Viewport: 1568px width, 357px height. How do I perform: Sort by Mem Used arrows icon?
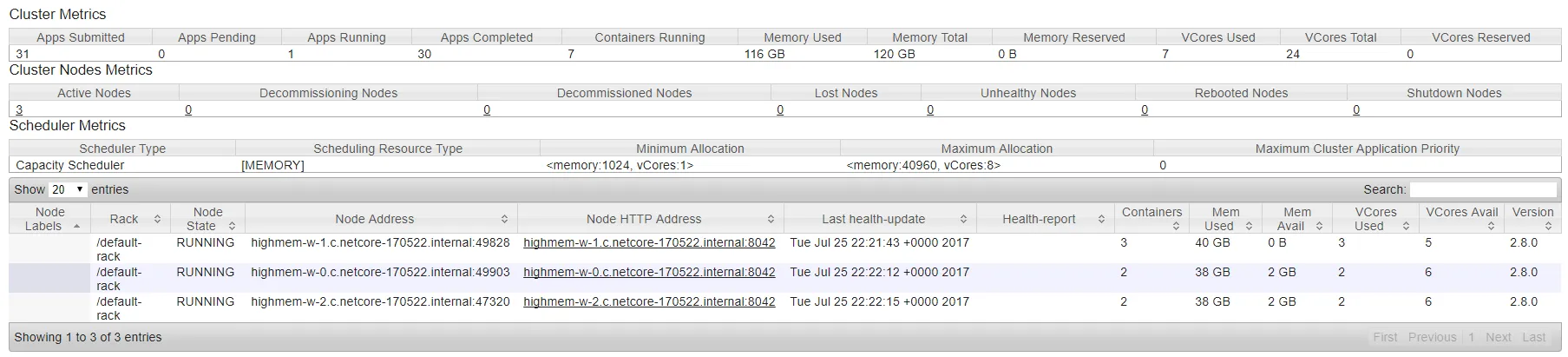1249,227
